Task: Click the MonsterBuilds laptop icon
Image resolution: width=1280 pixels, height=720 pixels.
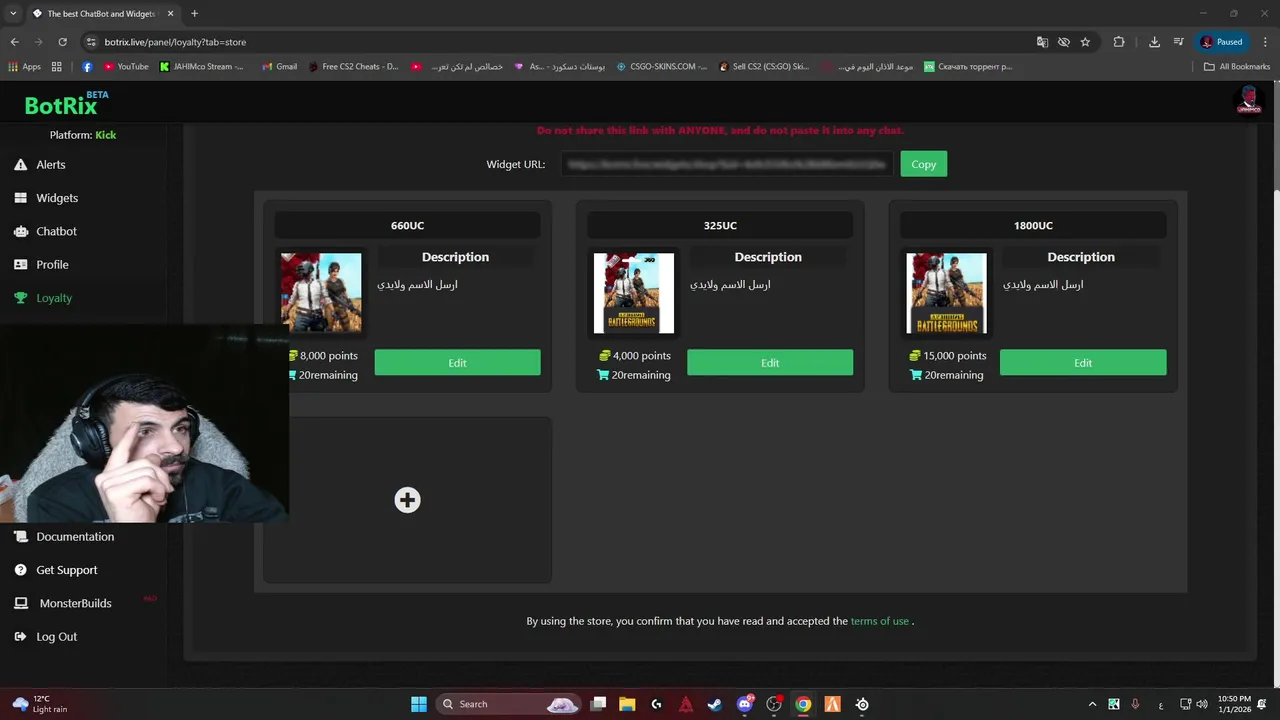Action: (20, 603)
